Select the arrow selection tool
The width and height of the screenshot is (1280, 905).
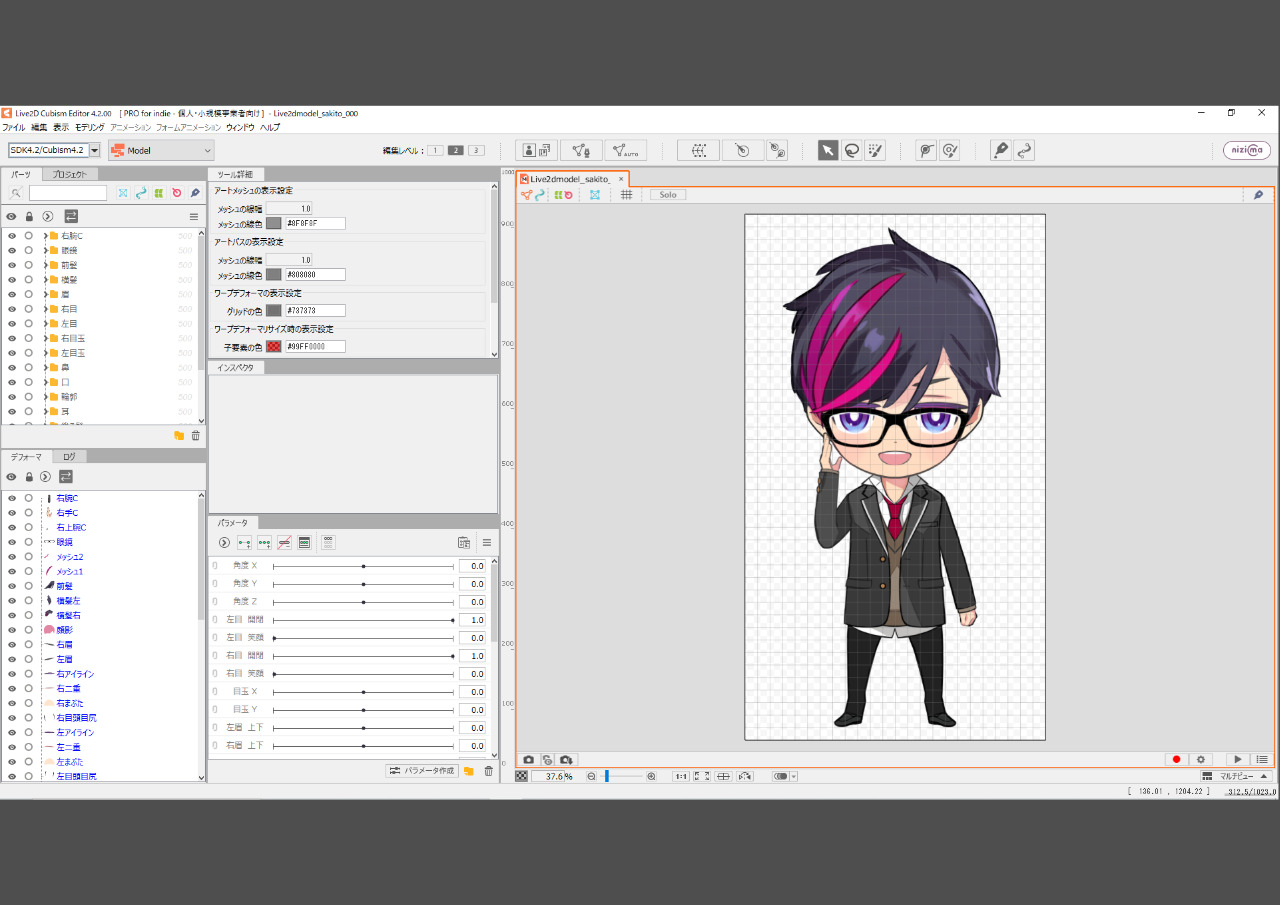[828, 150]
